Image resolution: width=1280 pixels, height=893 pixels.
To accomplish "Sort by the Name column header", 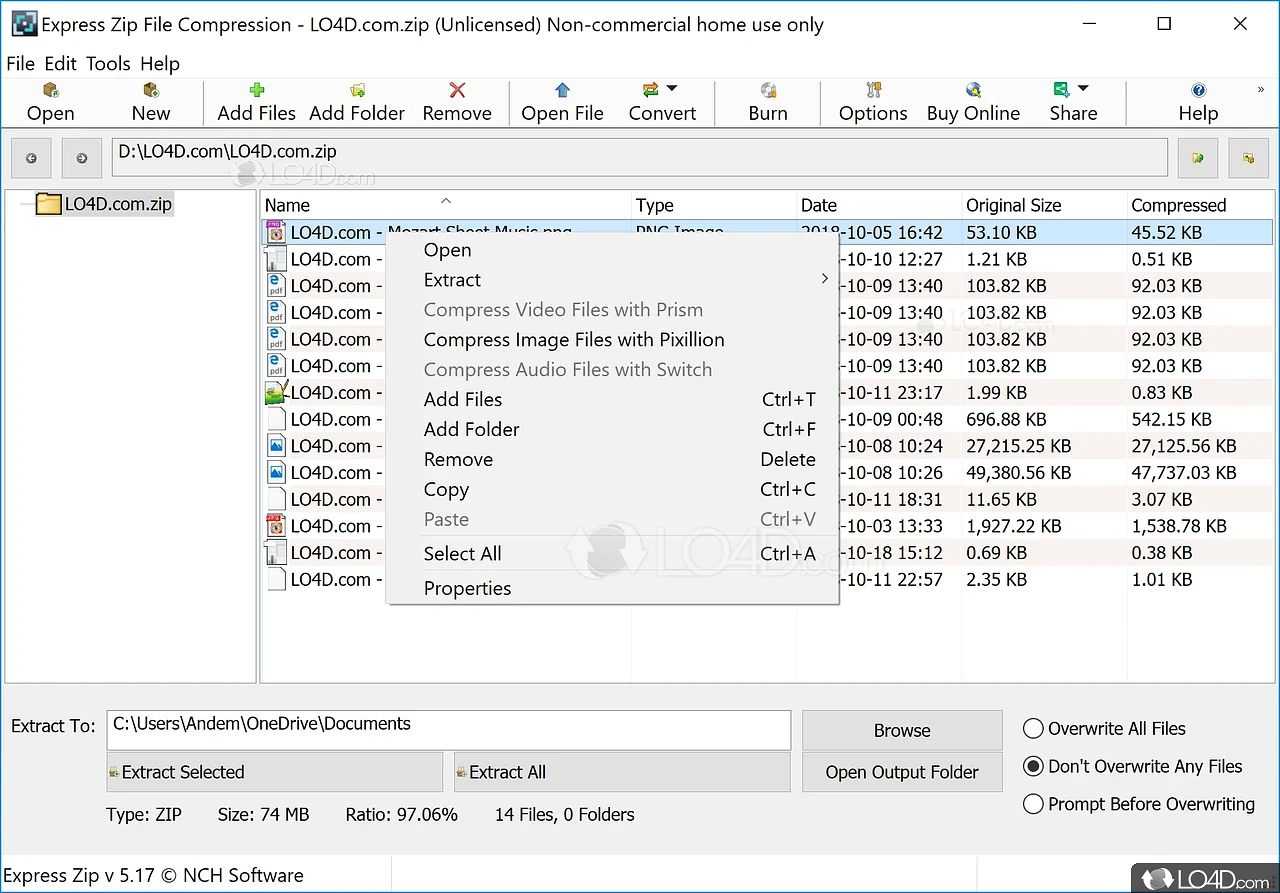I will pos(446,205).
